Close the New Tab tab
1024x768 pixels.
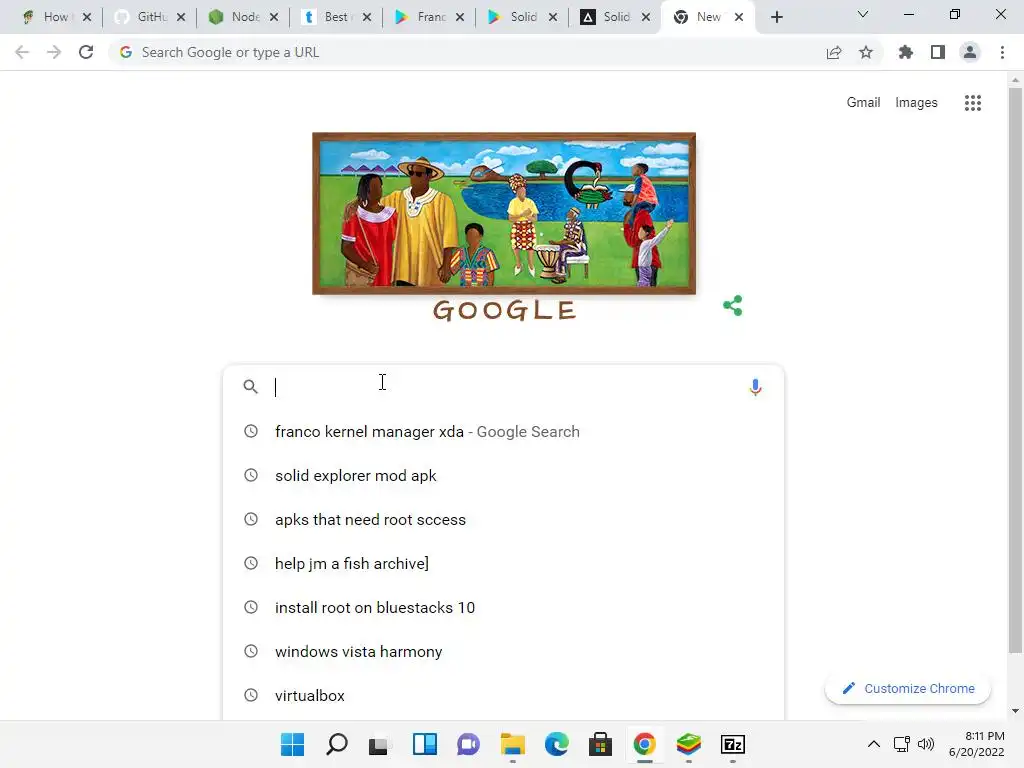739,17
